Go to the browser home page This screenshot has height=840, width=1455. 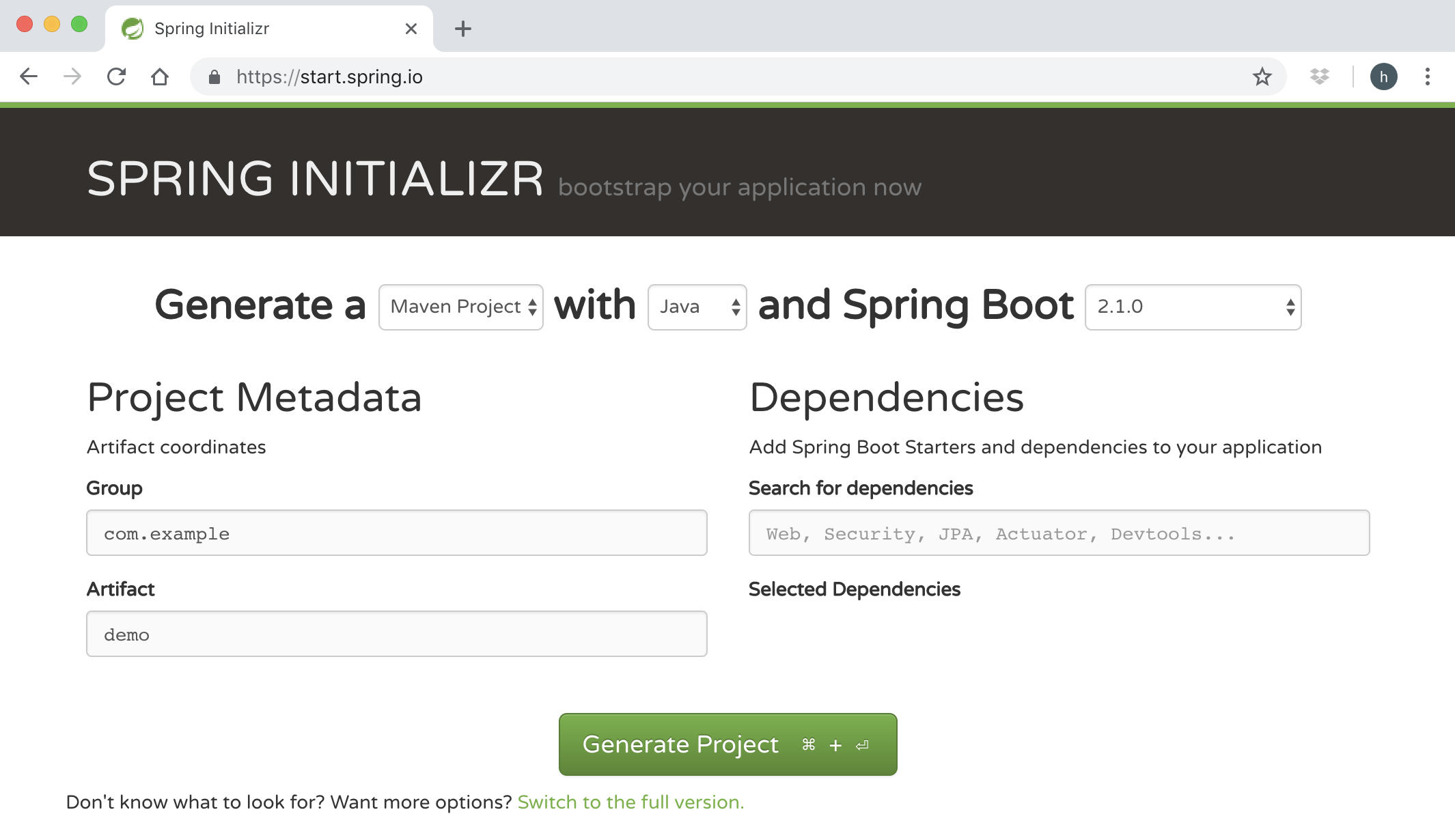pyautogui.click(x=160, y=76)
